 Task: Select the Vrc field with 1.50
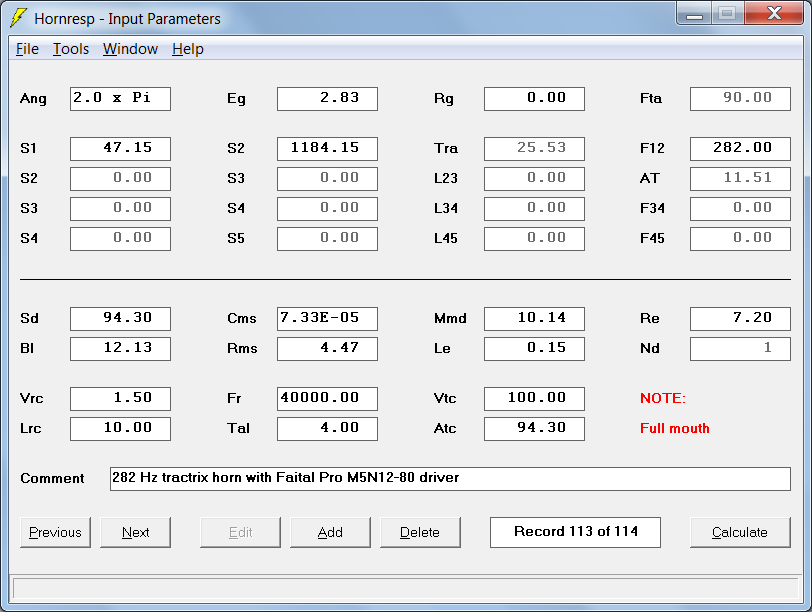120,399
